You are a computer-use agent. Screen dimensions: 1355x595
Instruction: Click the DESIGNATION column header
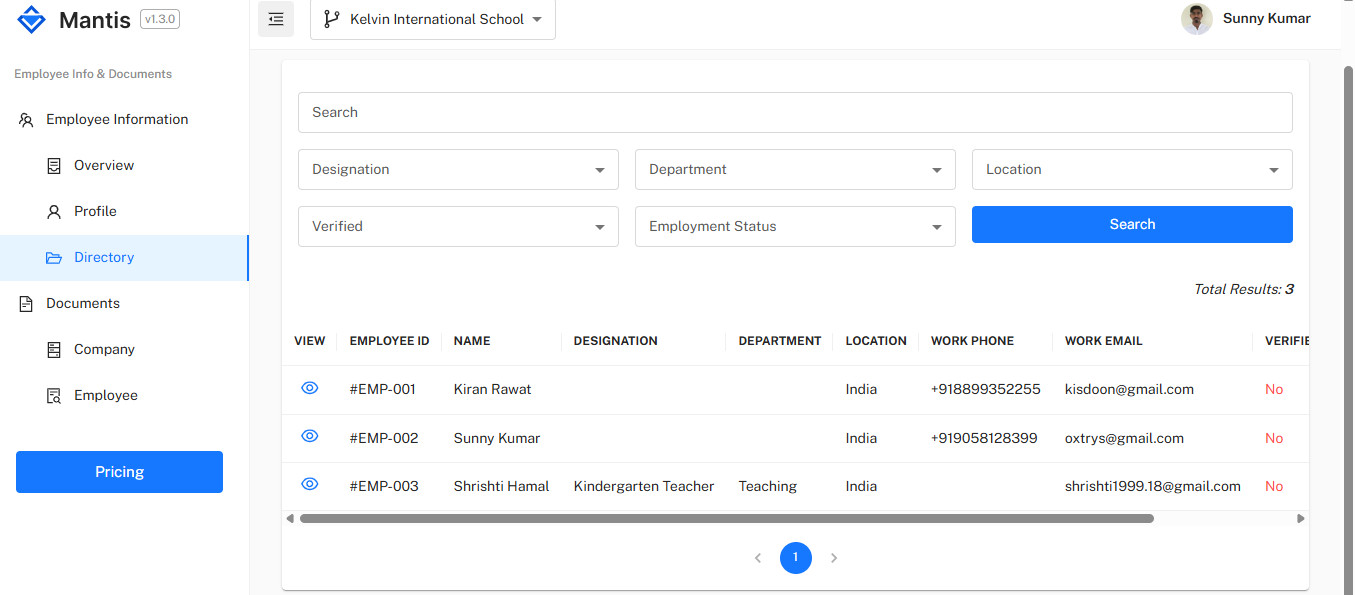[616, 341]
